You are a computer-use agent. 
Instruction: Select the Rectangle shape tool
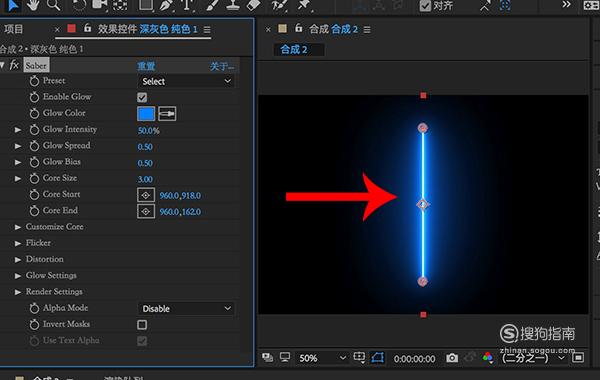[x=146, y=5]
